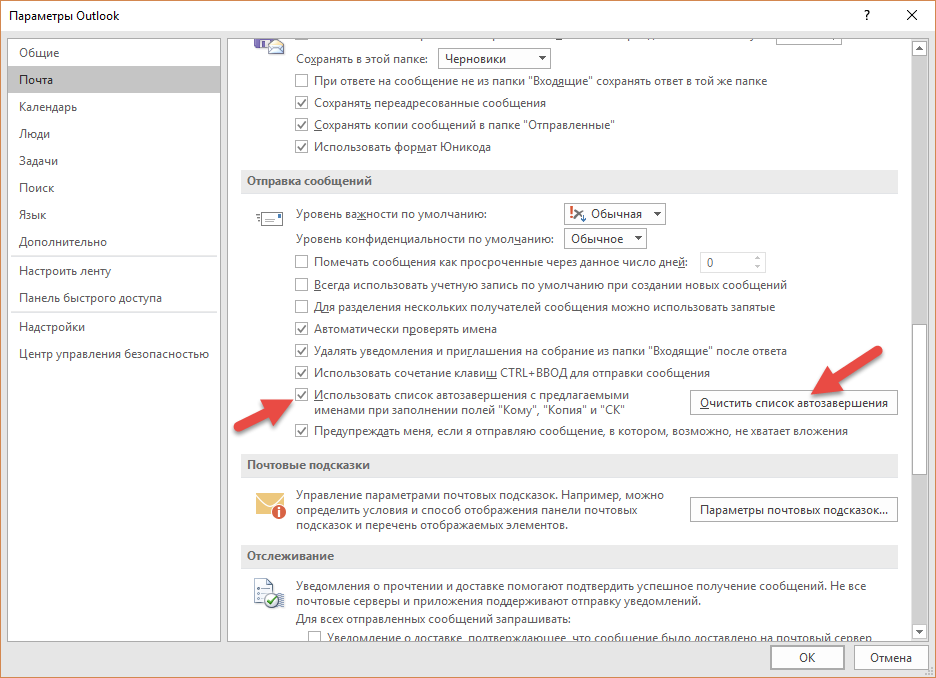Open default sensitivity Обычное dropdown
Viewport: 936px width, 678px height.
tap(605, 239)
